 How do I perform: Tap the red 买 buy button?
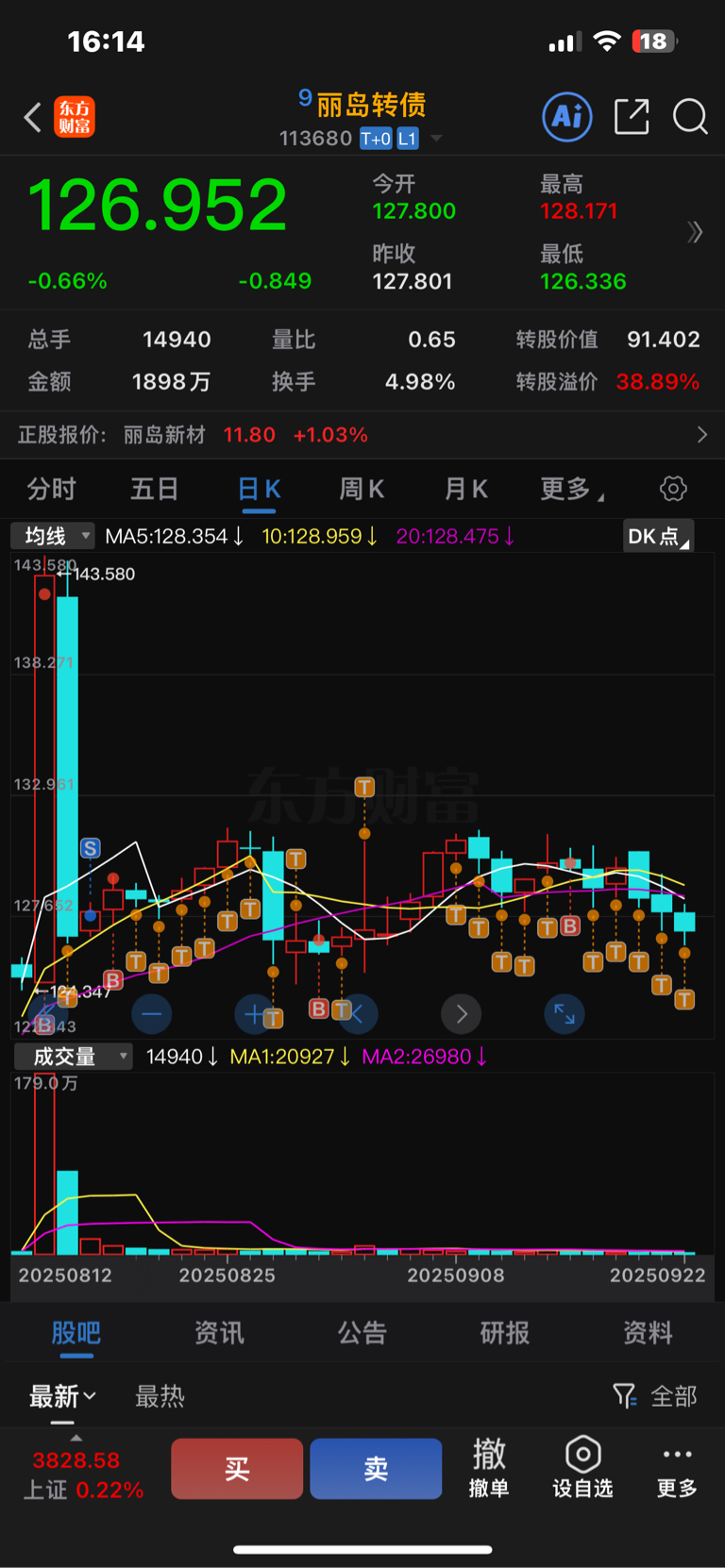[x=237, y=1468]
